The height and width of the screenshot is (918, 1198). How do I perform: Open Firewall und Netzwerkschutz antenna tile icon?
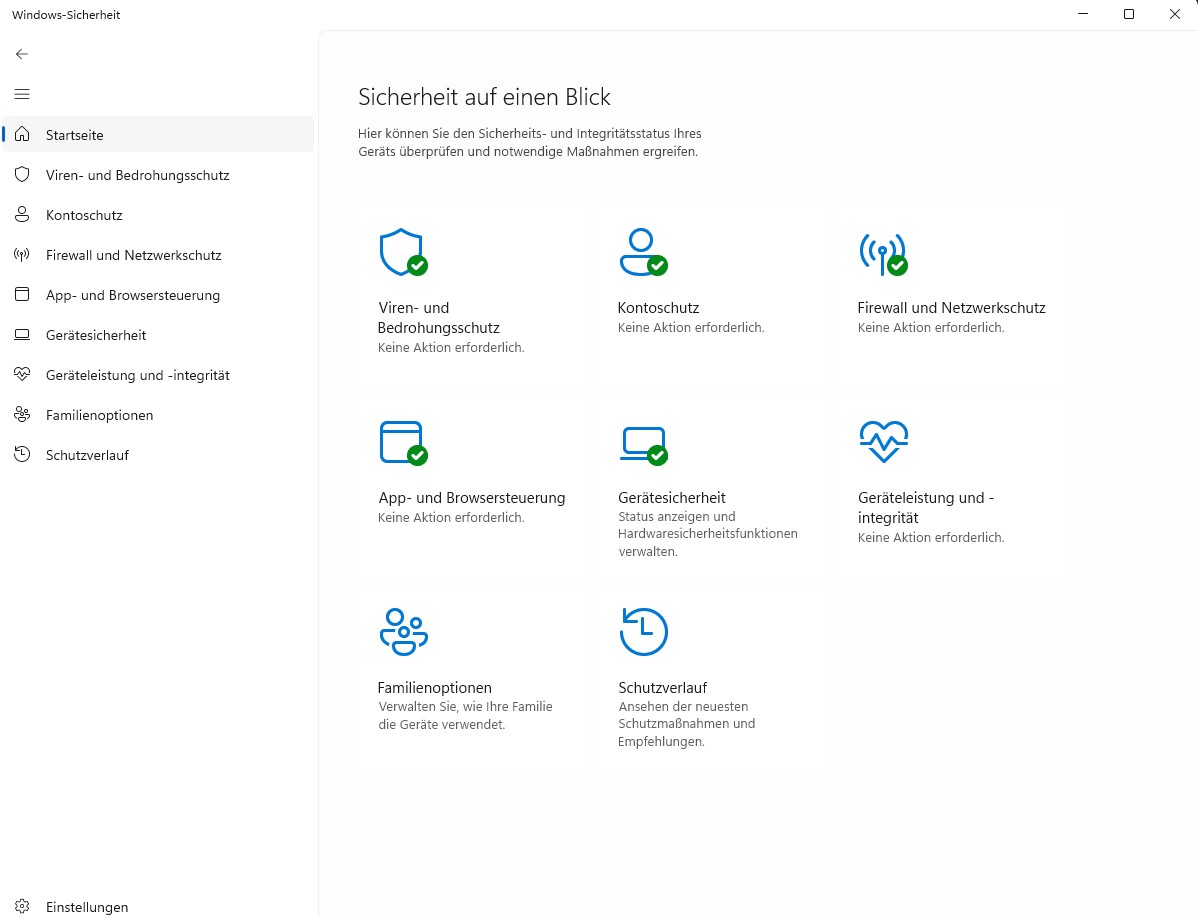(883, 254)
